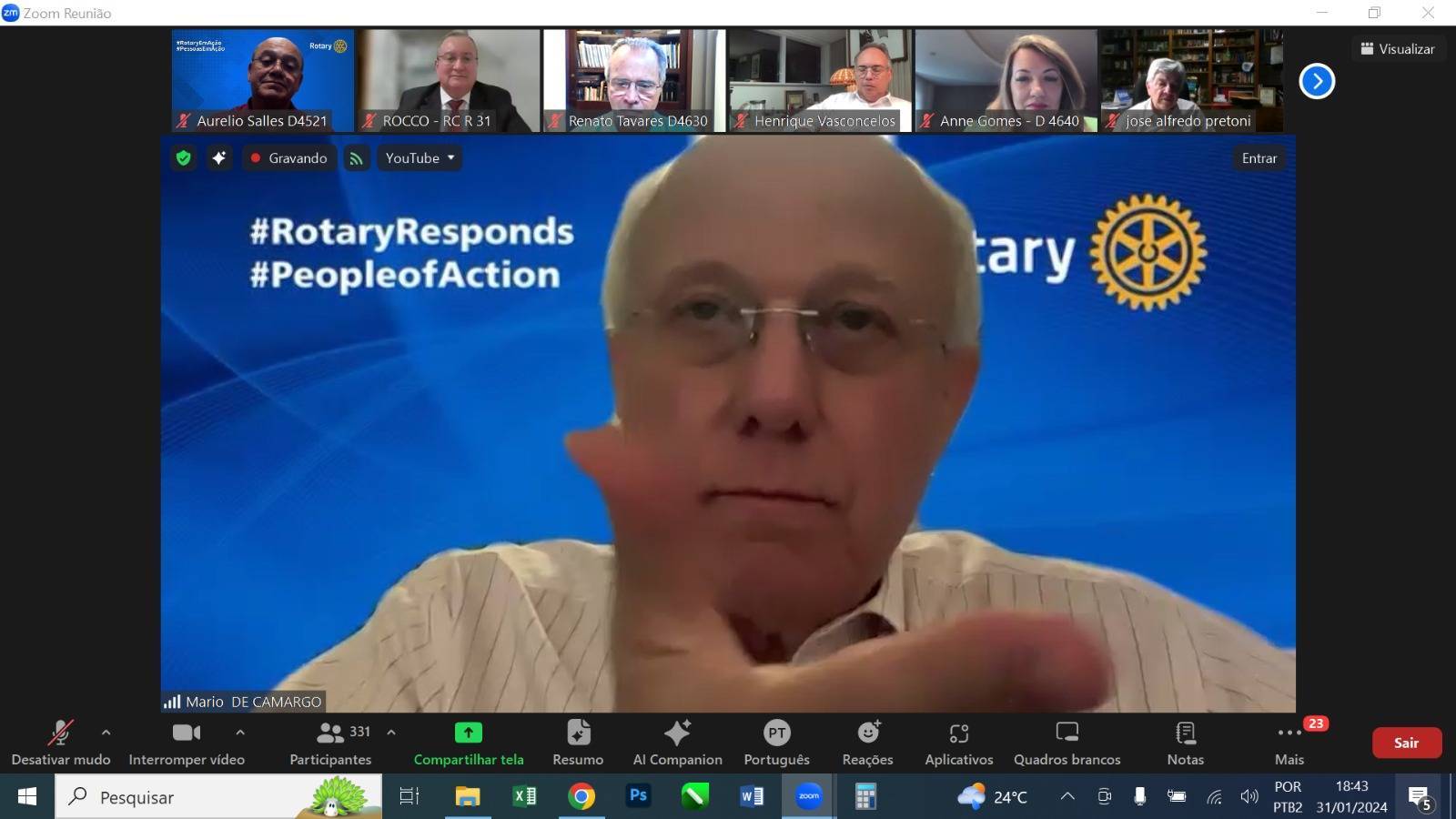Open Quadros brancos whiteboards
1456x819 pixels.
point(1067,743)
